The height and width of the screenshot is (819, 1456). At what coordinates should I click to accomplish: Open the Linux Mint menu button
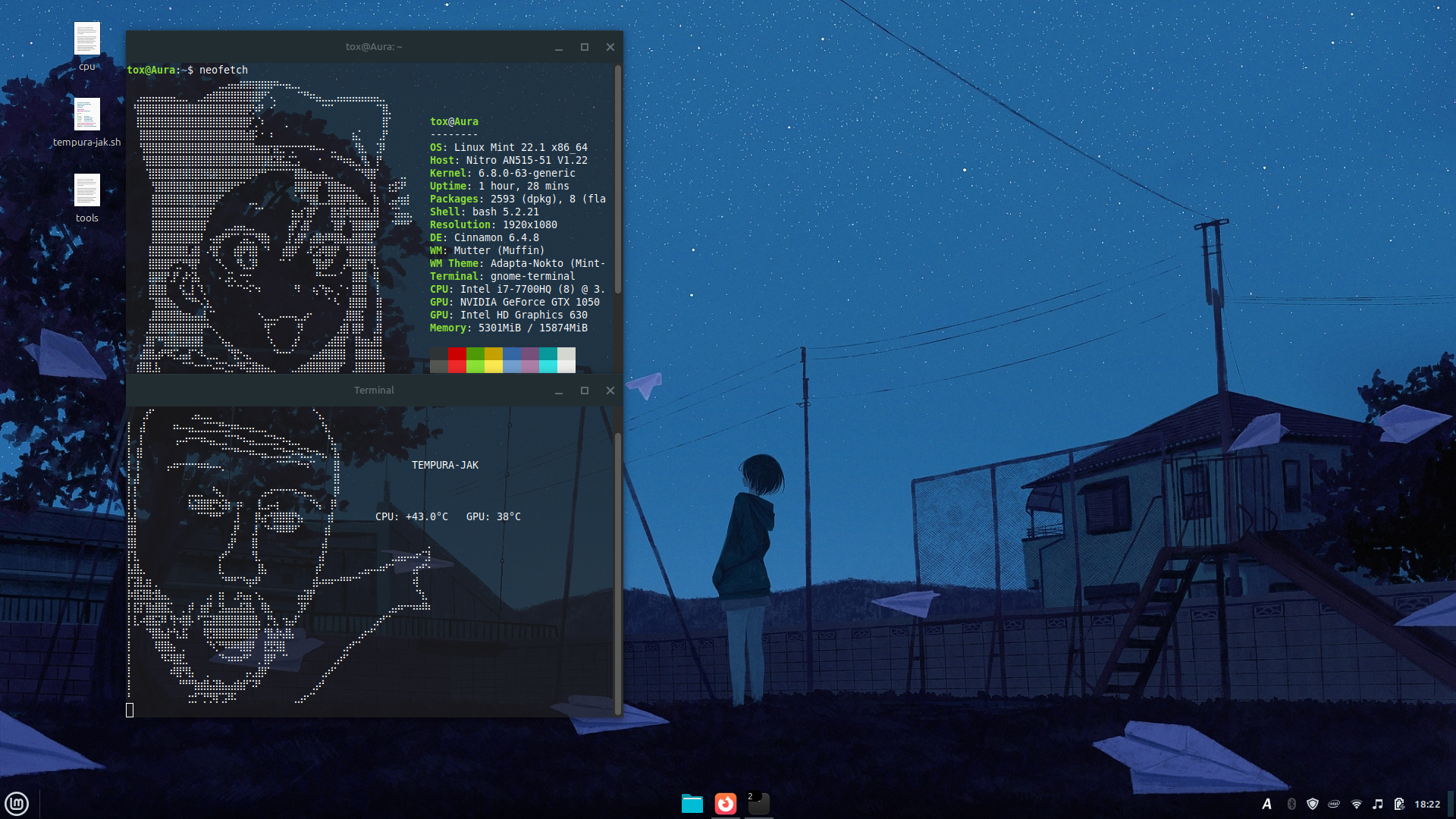point(17,803)
